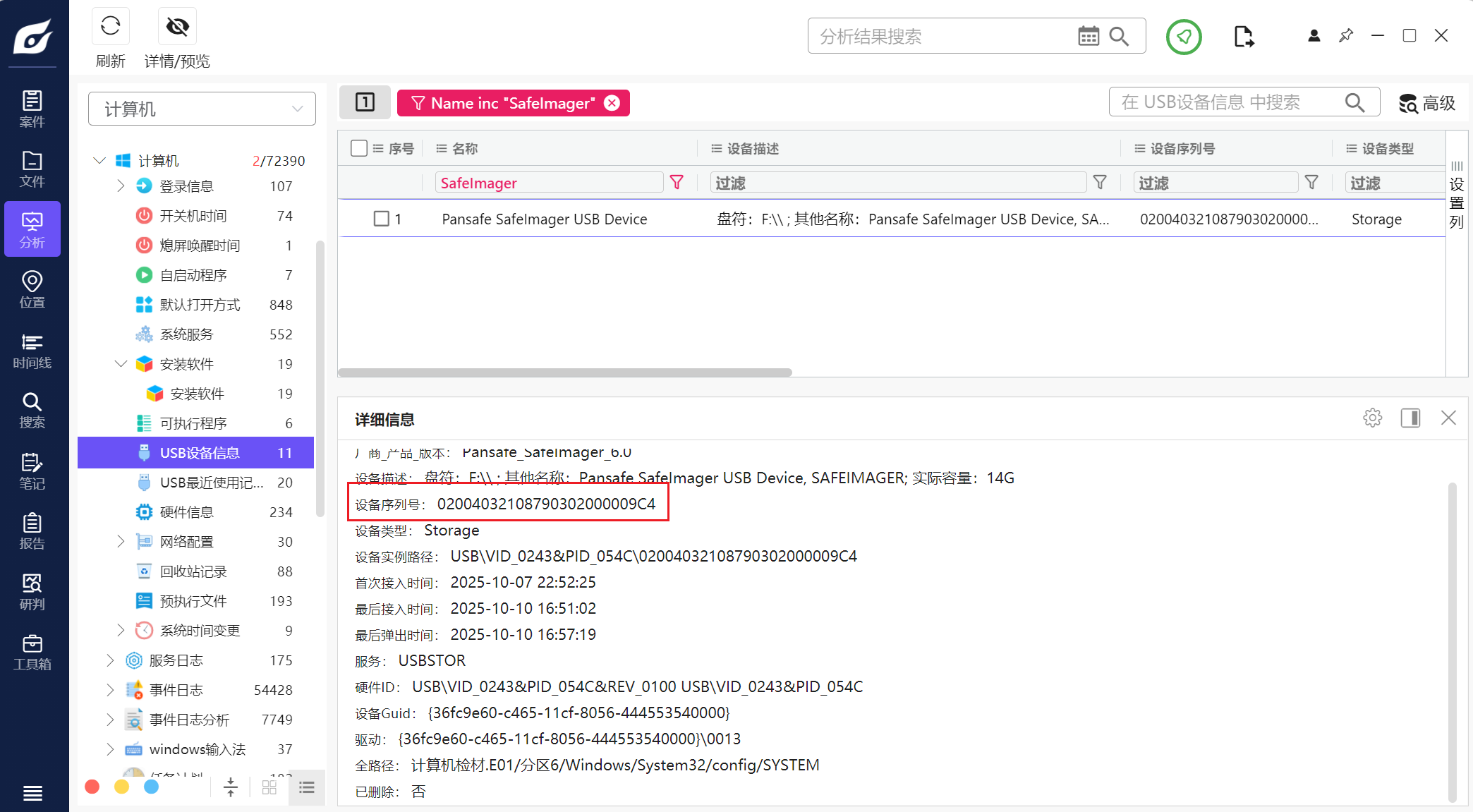Toggle the 详情/预览 eye icon

click(x=177, y=27)
